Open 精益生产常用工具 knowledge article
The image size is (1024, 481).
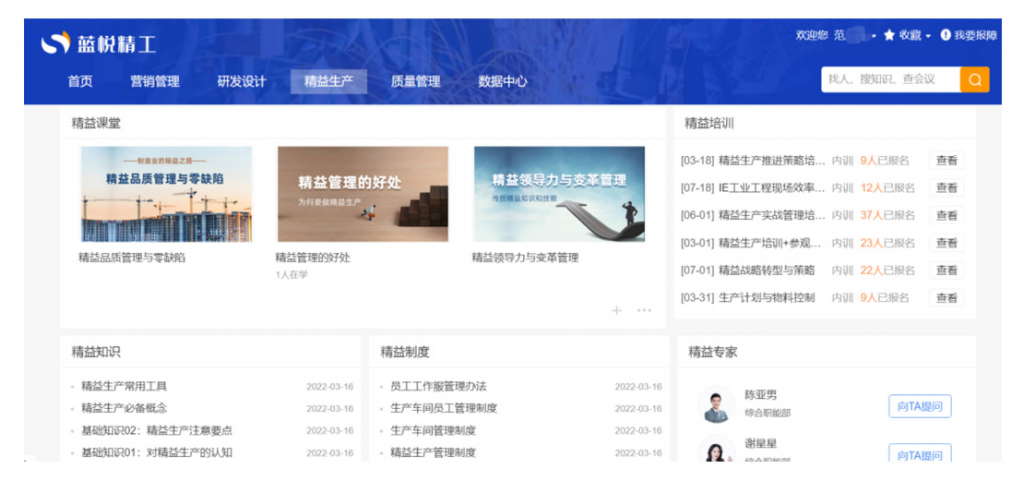[x=124, y=386]
